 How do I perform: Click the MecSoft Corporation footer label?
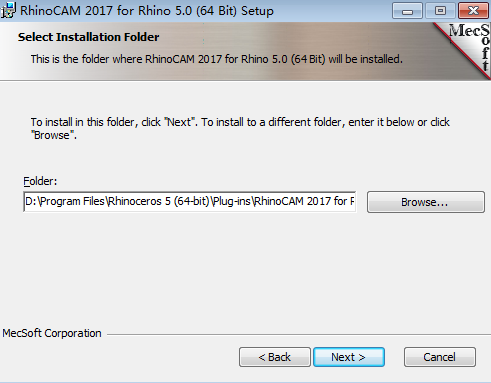click(x=52, y=333)
